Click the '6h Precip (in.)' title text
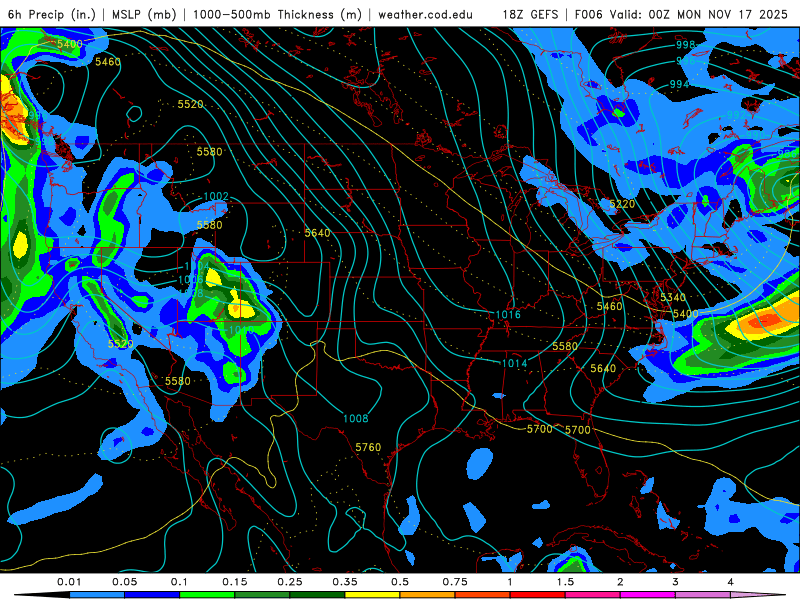Viewport: 800px width, 600px height. 52,14
